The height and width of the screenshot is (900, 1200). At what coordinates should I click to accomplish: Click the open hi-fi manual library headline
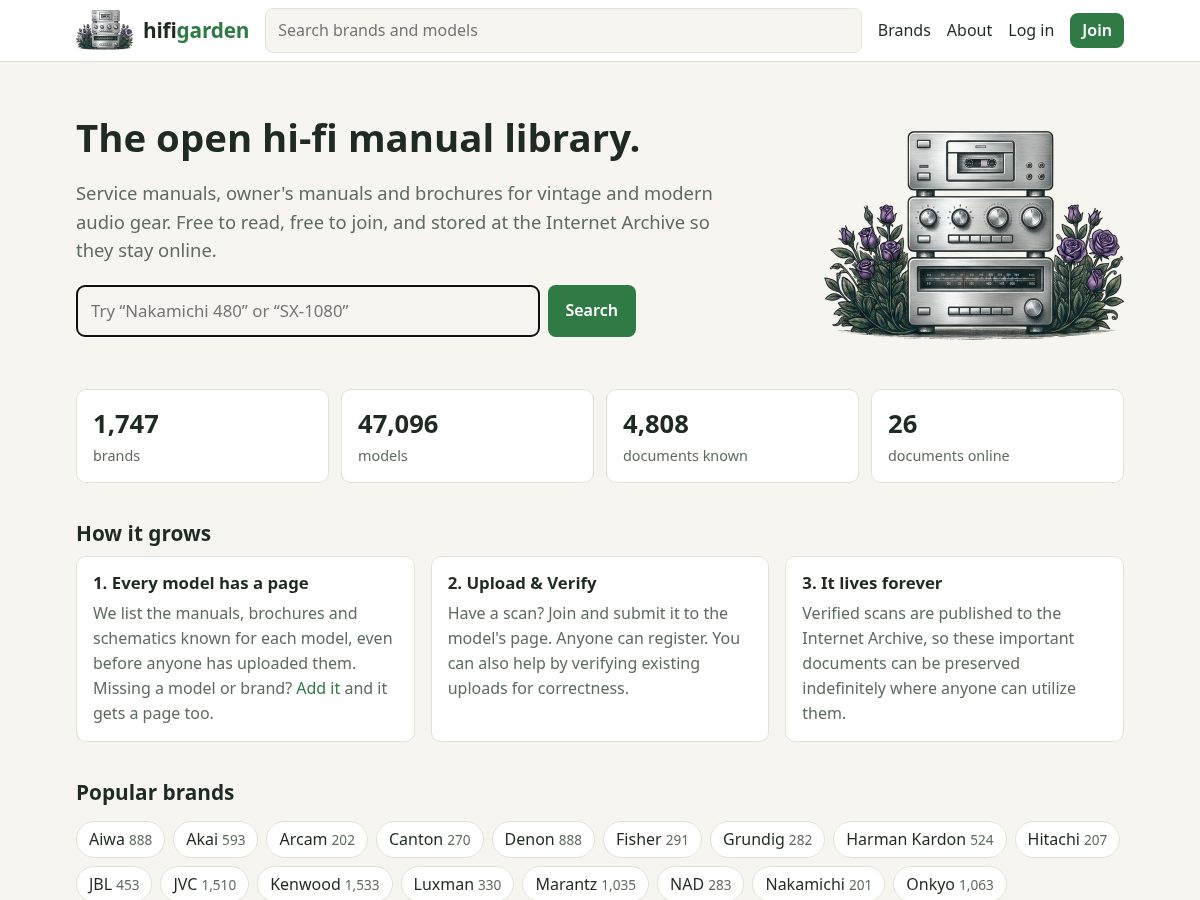click(x=358, y=139)
